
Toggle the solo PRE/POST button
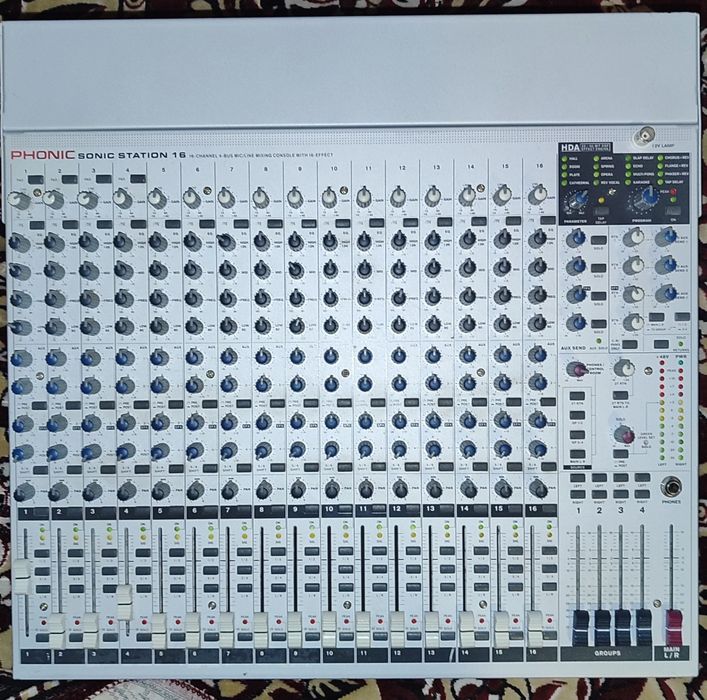coord(620,454)
